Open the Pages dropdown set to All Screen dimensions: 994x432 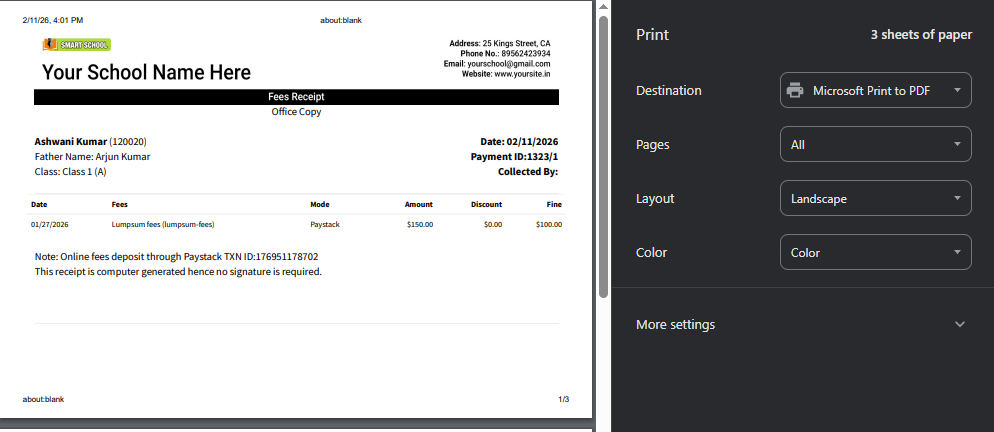875,145
